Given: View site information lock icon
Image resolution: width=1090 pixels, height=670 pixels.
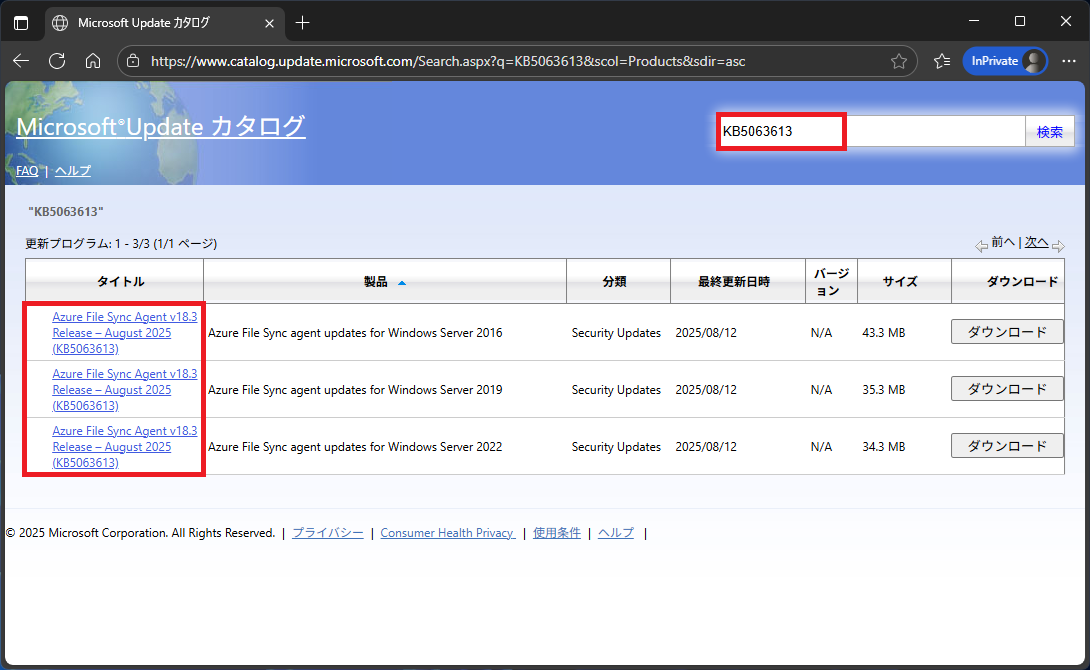Looking at the screenshot, I should pyautogui.click(x=133, y=61).
